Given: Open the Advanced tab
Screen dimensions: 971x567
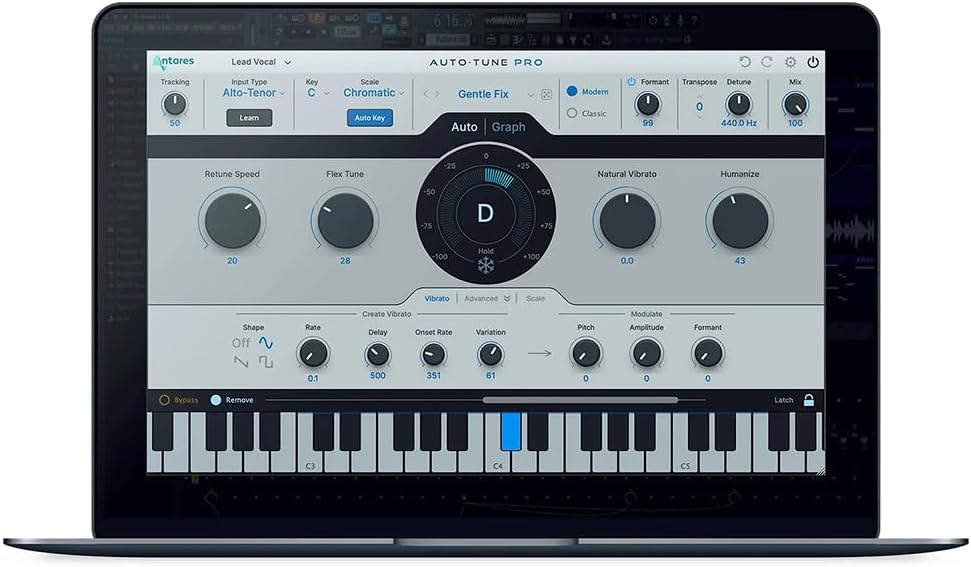Looking at the screenshot, I should tap(481, 298).
